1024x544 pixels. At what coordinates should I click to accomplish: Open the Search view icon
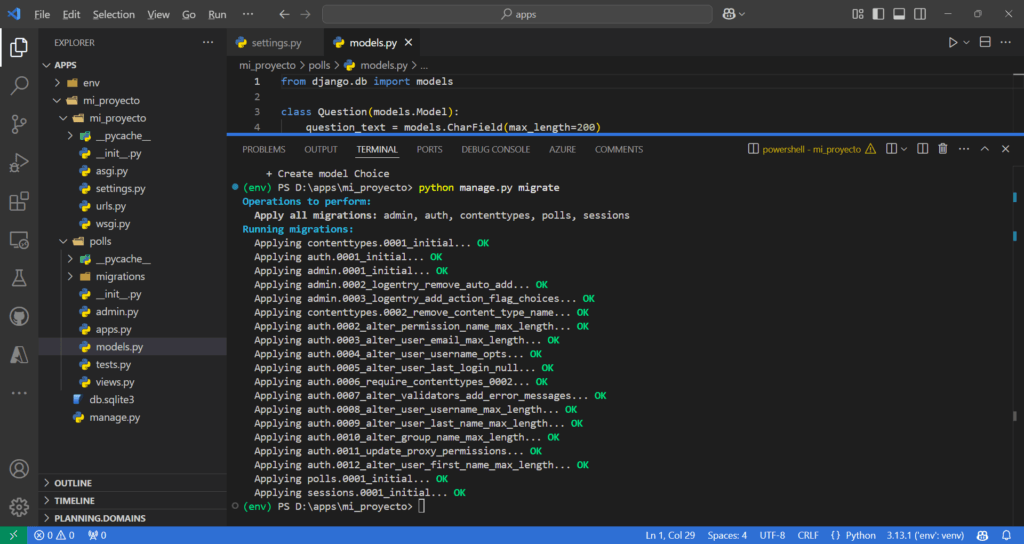19,85
